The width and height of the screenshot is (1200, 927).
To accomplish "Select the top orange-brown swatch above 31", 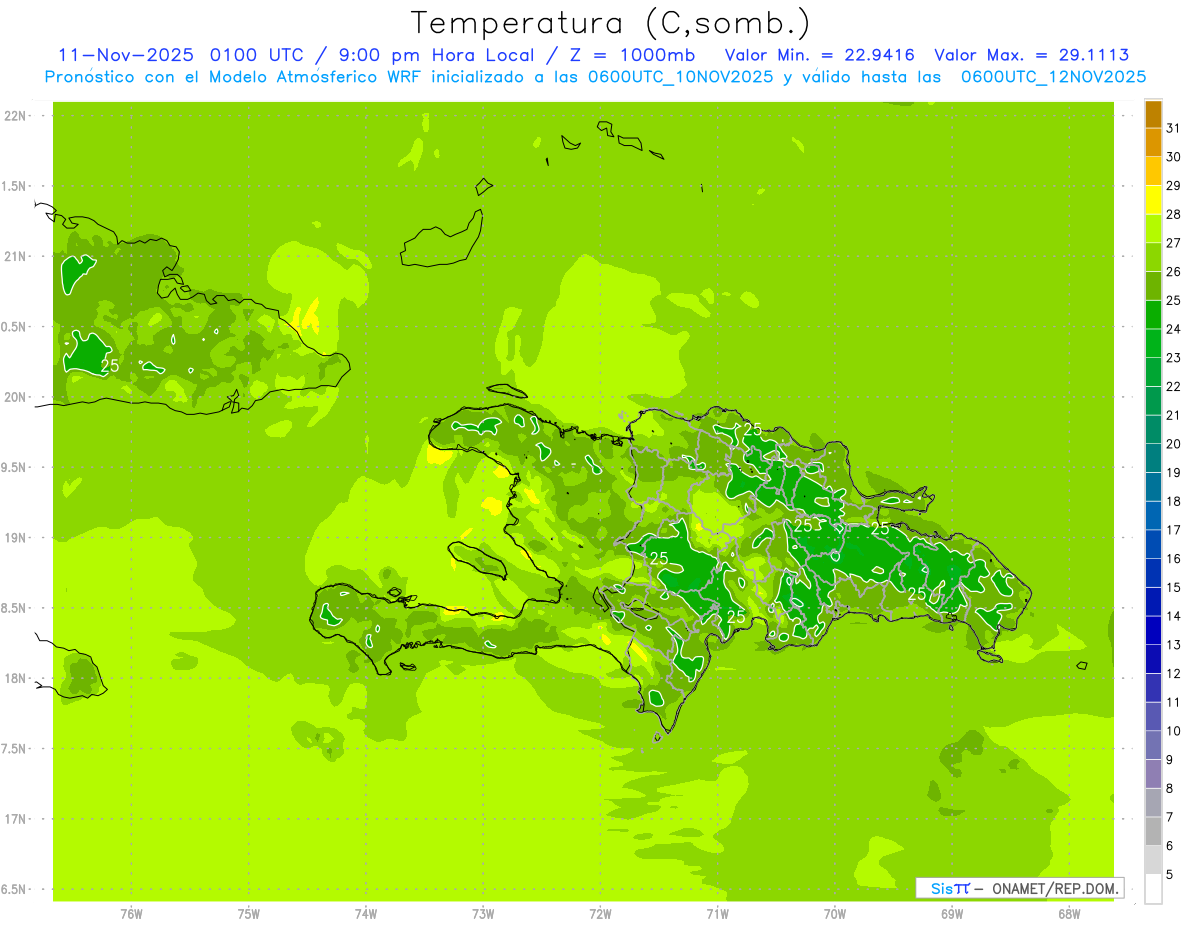I will click(x=1153, y=114).
